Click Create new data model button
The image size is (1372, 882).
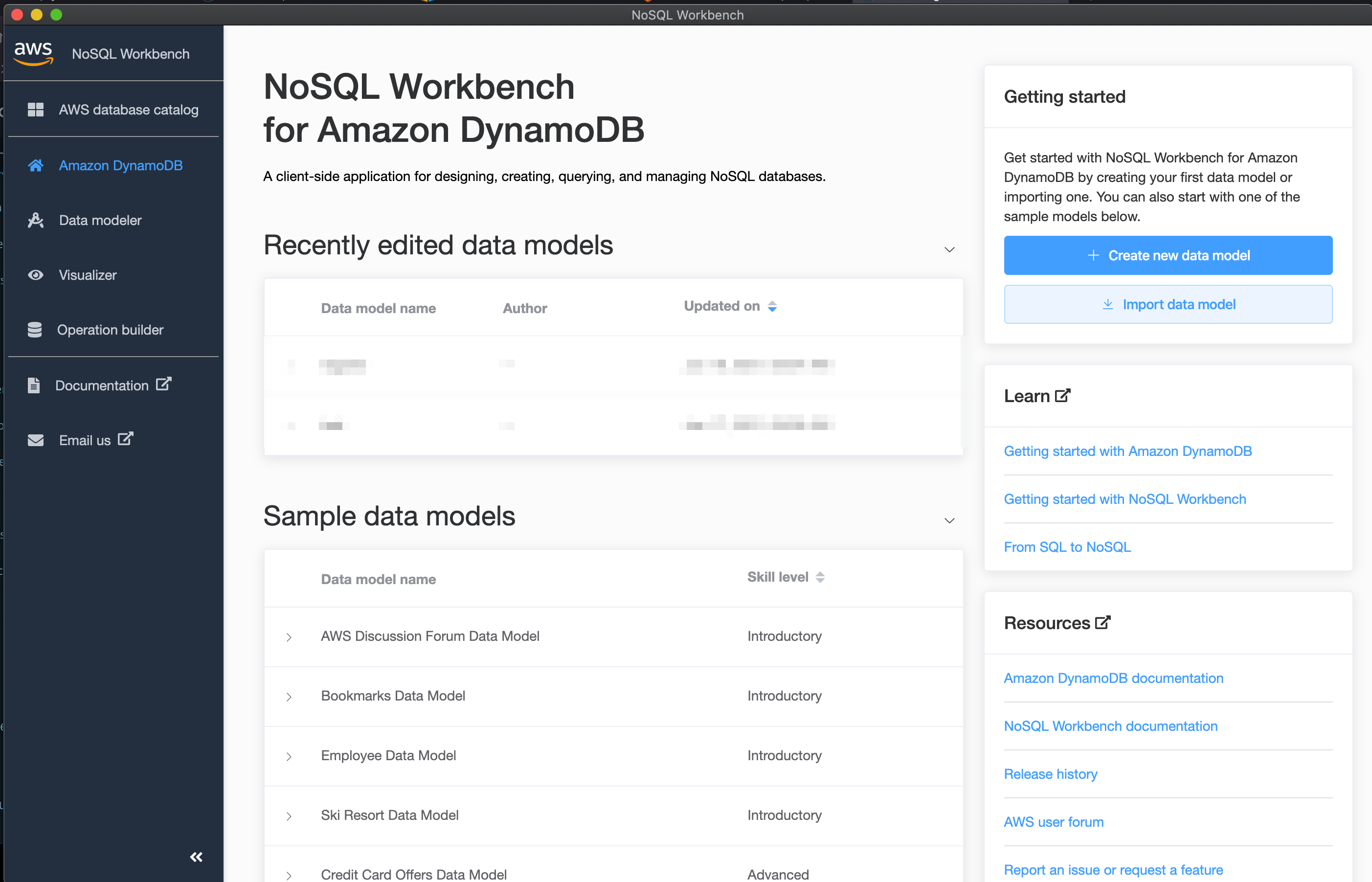point(1168,255)
